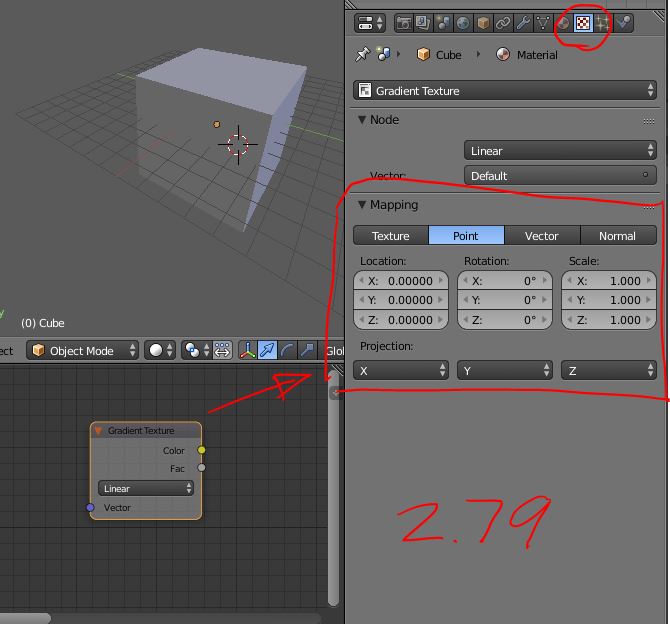Click the Vector Default input field
Viewport: 670px width, 624px height.
click(x=560, y=176)
